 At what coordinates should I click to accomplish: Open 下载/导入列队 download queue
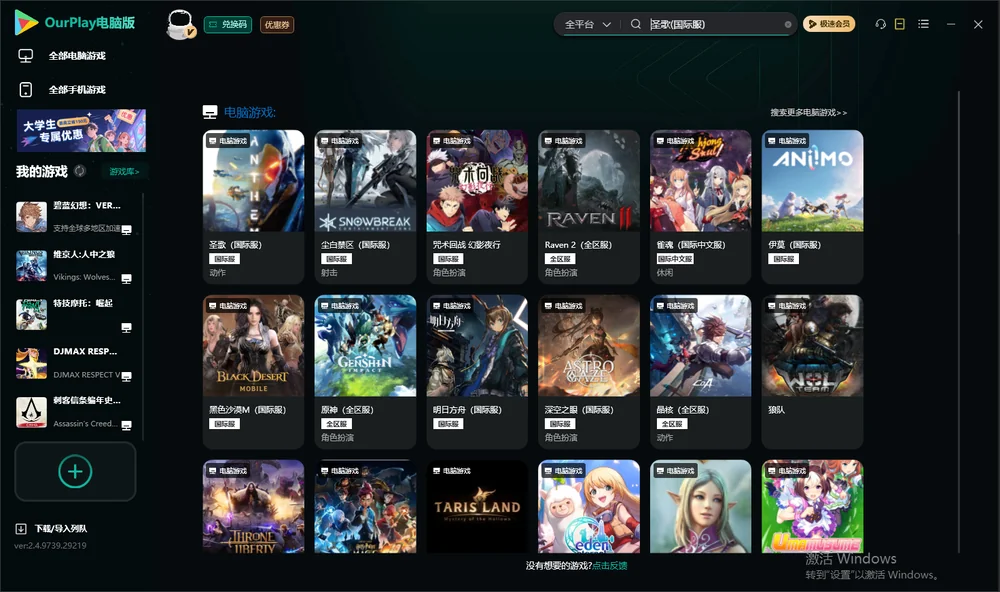52,529
